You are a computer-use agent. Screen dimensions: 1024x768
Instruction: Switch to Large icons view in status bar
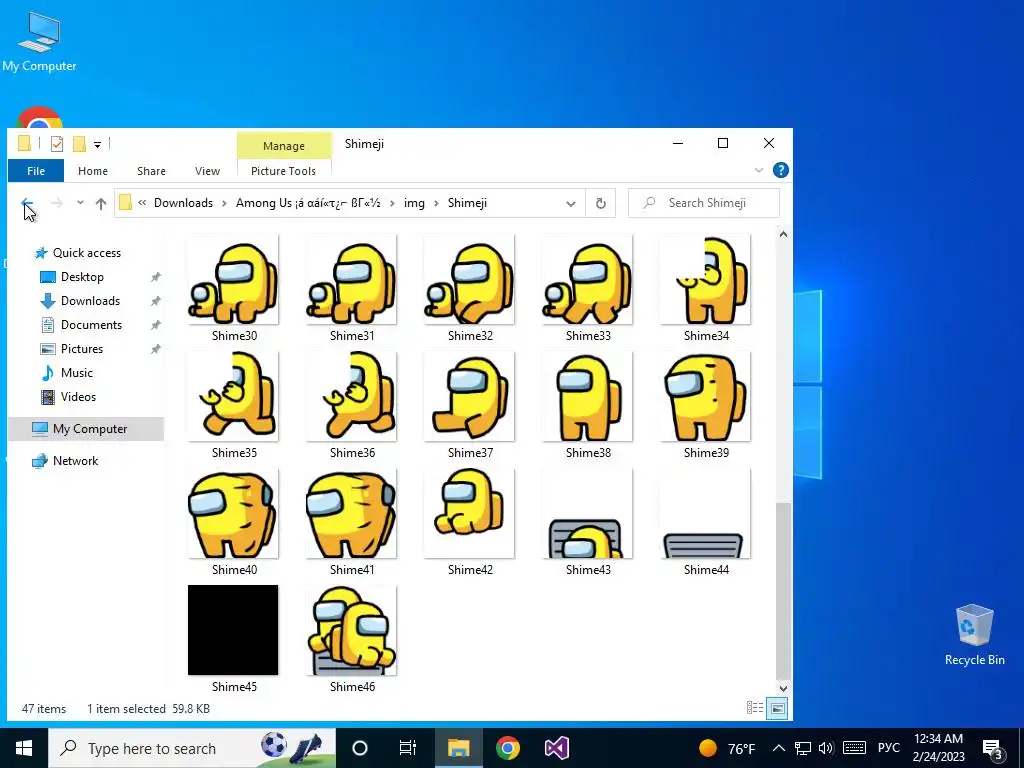pyautogui.click(x=777, y=708)
